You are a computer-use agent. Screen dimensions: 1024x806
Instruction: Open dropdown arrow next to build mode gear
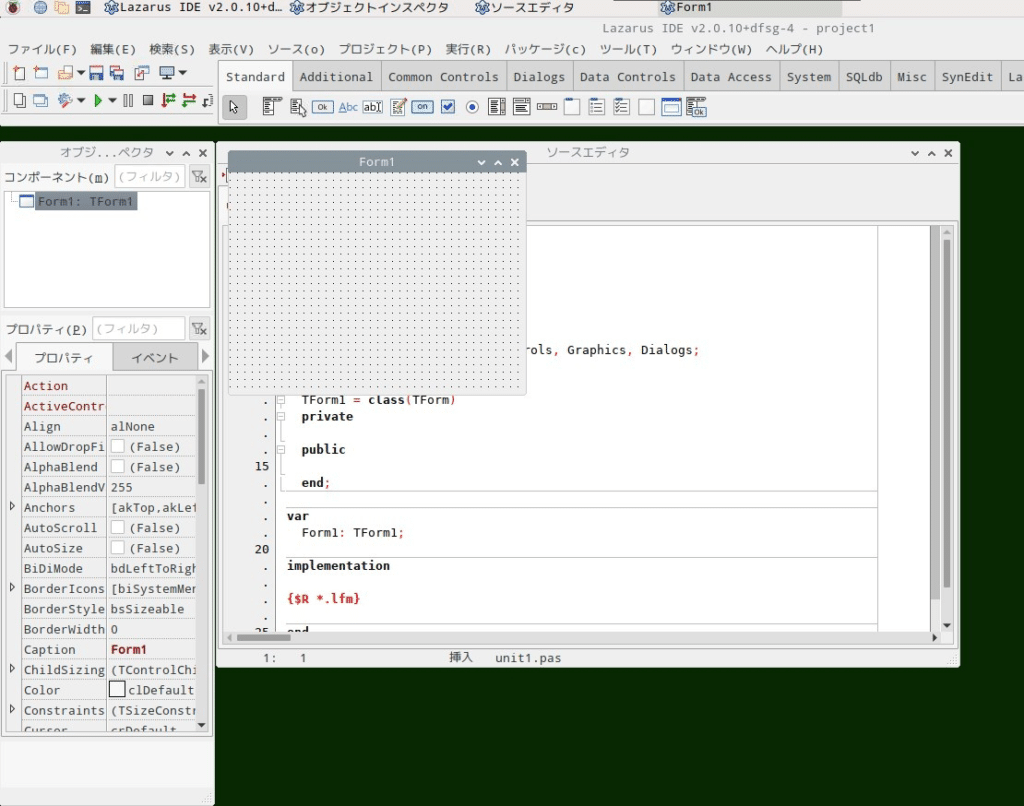pos(81,101)
